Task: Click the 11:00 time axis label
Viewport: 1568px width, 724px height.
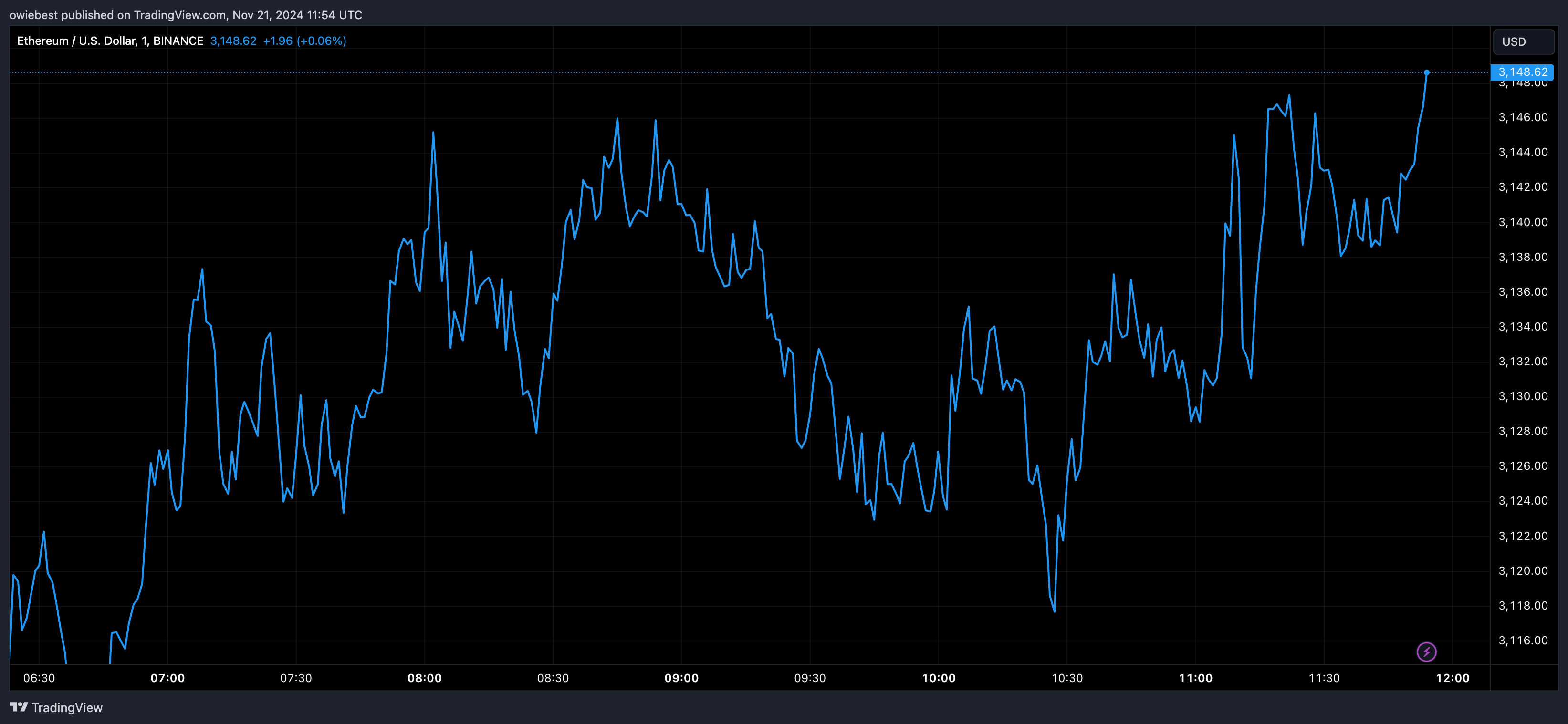Action: point(1195,678)
